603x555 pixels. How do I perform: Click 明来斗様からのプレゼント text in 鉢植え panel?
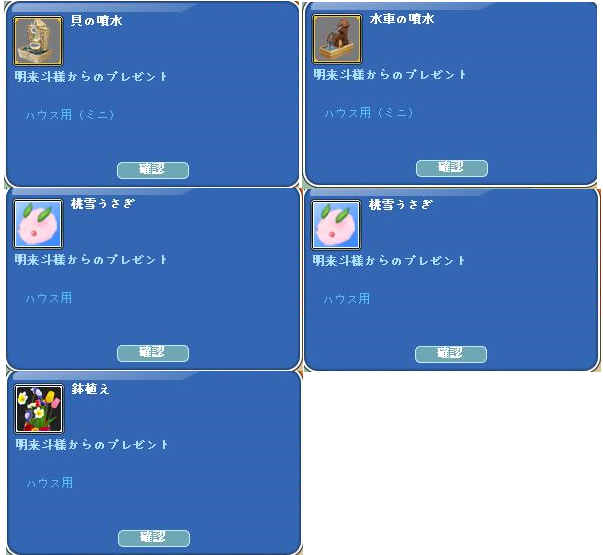coord(92,445)
